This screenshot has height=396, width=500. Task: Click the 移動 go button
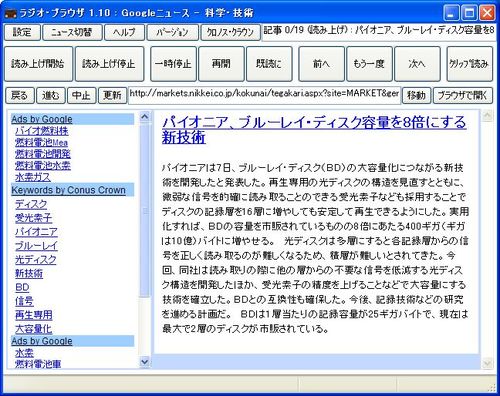[x=417, y=96]
